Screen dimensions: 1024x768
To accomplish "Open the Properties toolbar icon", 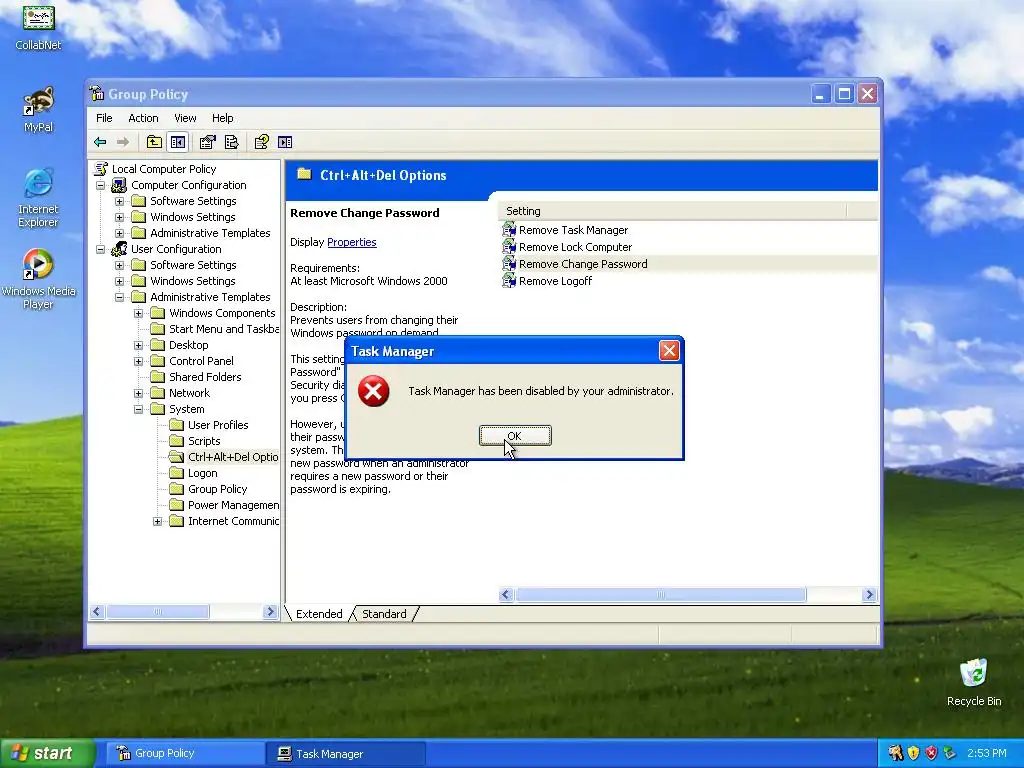I will (208, 142).
